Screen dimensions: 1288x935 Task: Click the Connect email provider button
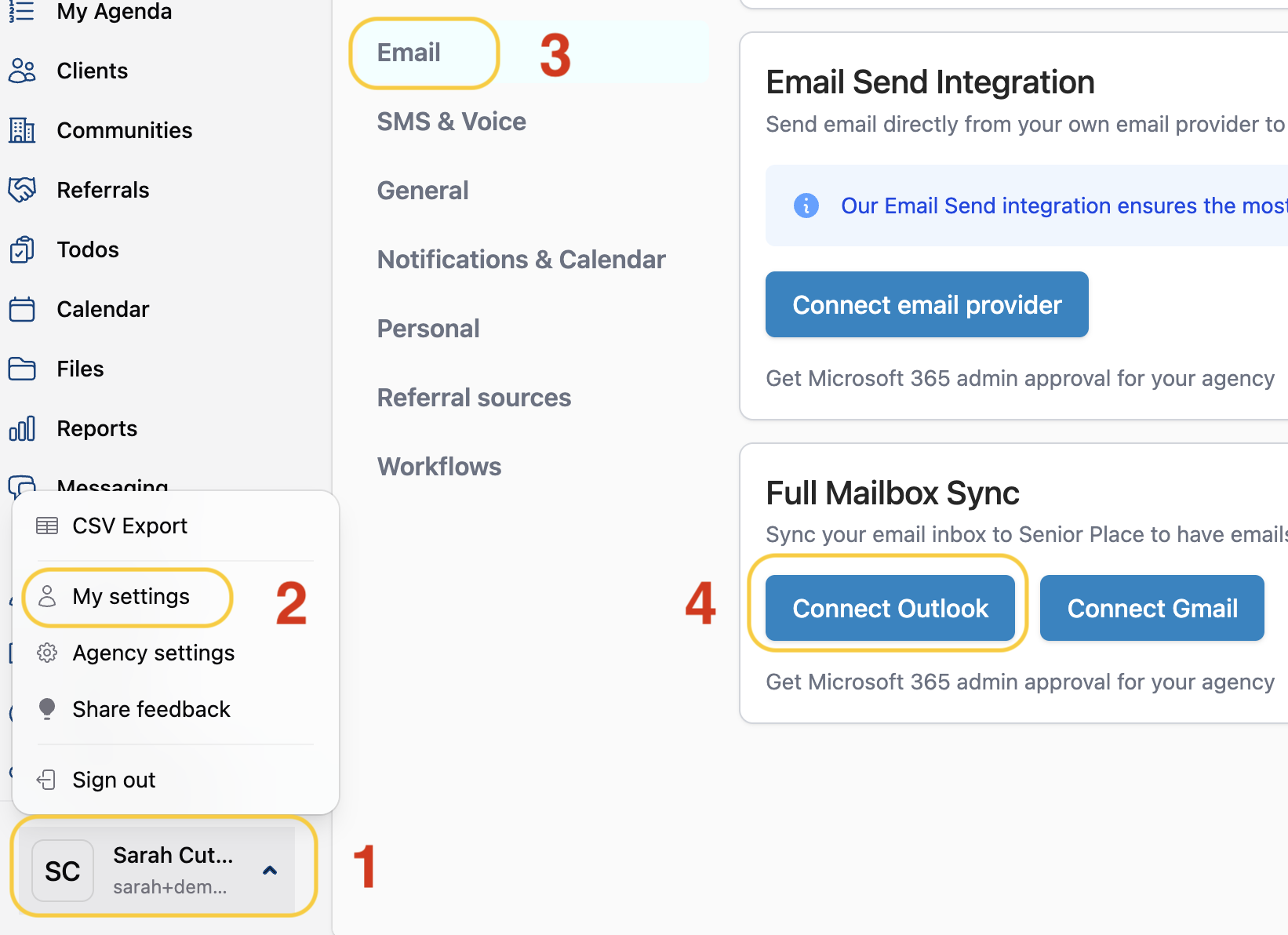926,304
